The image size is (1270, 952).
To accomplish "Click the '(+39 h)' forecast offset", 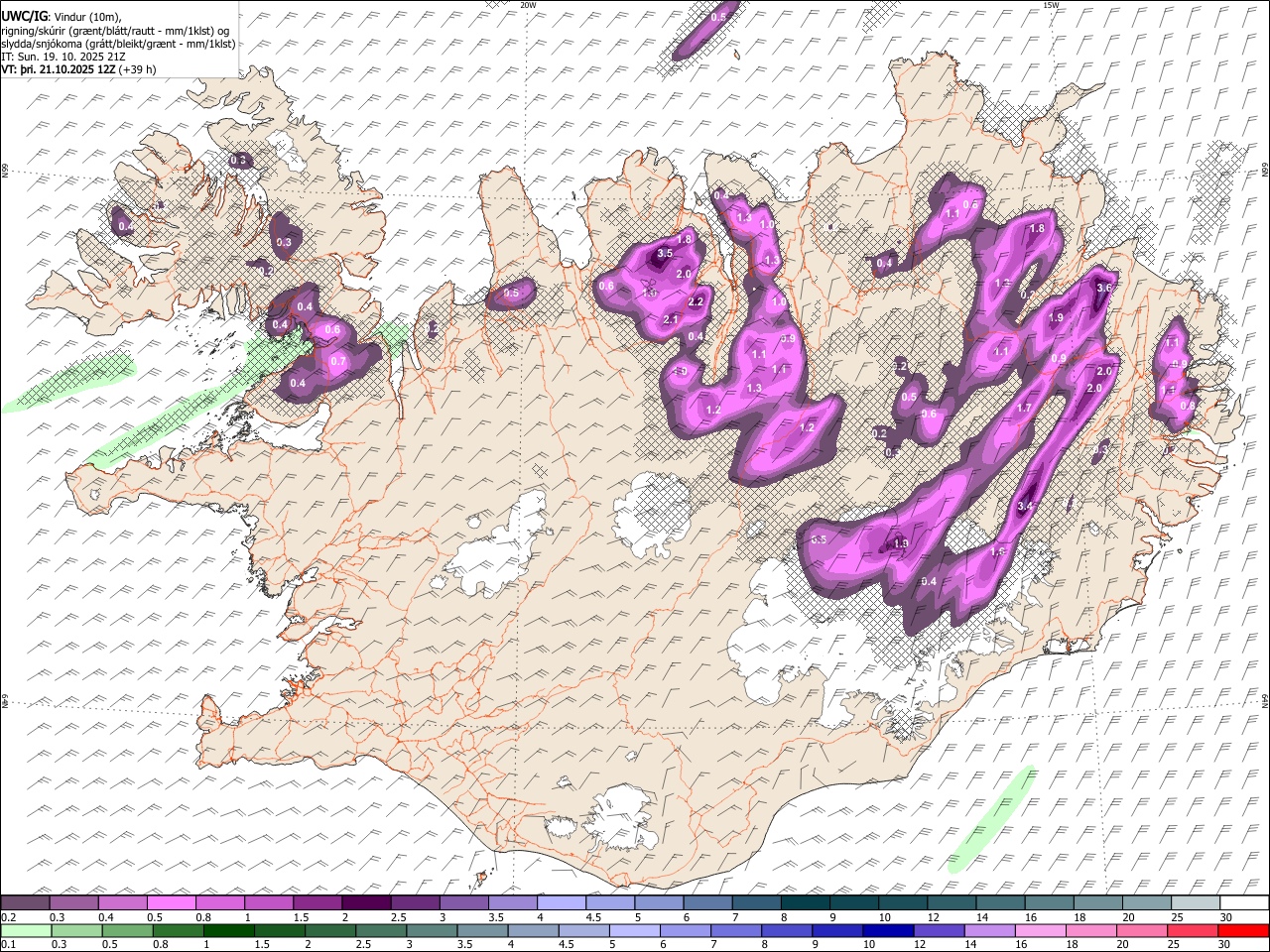I will (x=137, y=70).
